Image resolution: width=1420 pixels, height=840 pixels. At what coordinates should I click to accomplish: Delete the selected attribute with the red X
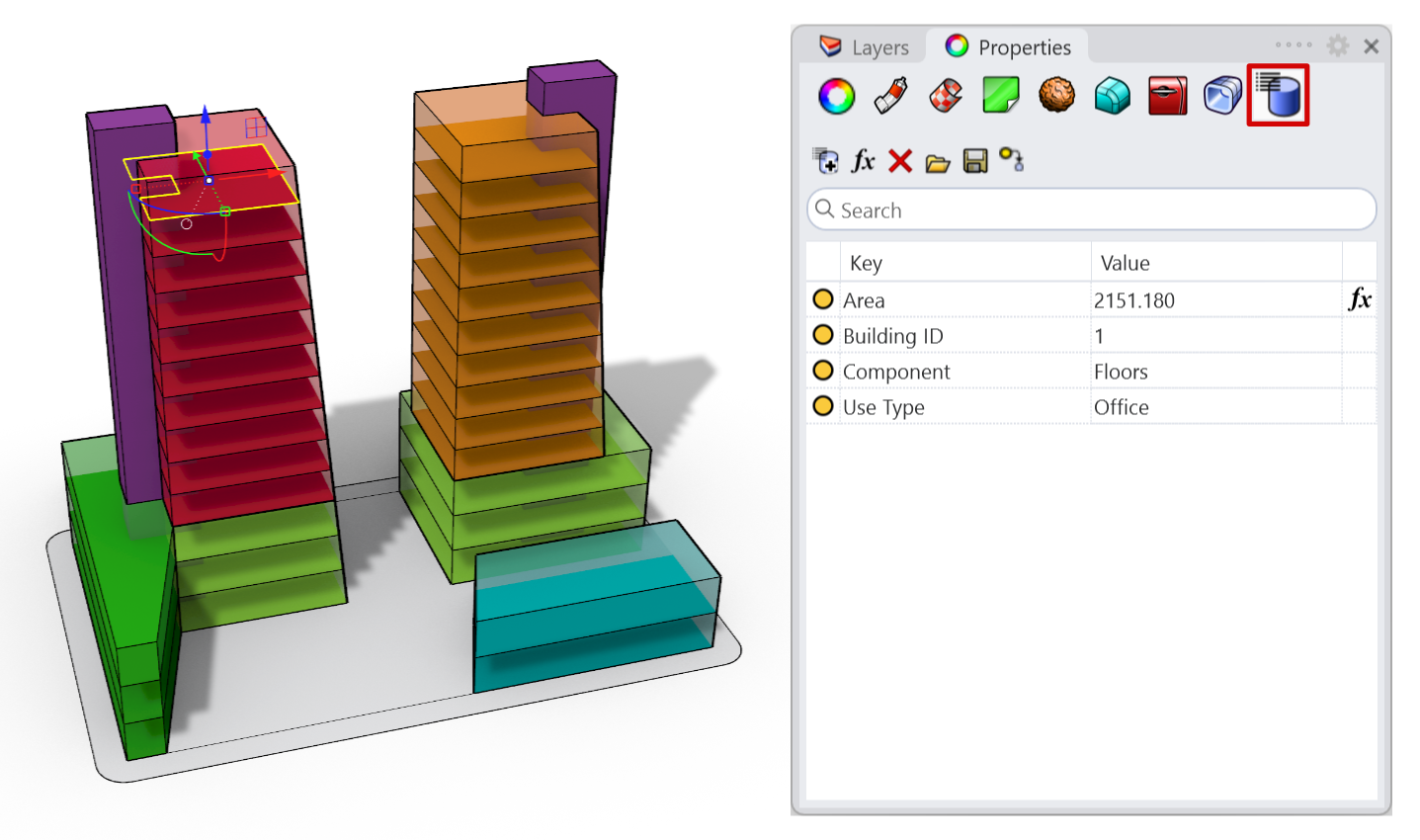899,160
